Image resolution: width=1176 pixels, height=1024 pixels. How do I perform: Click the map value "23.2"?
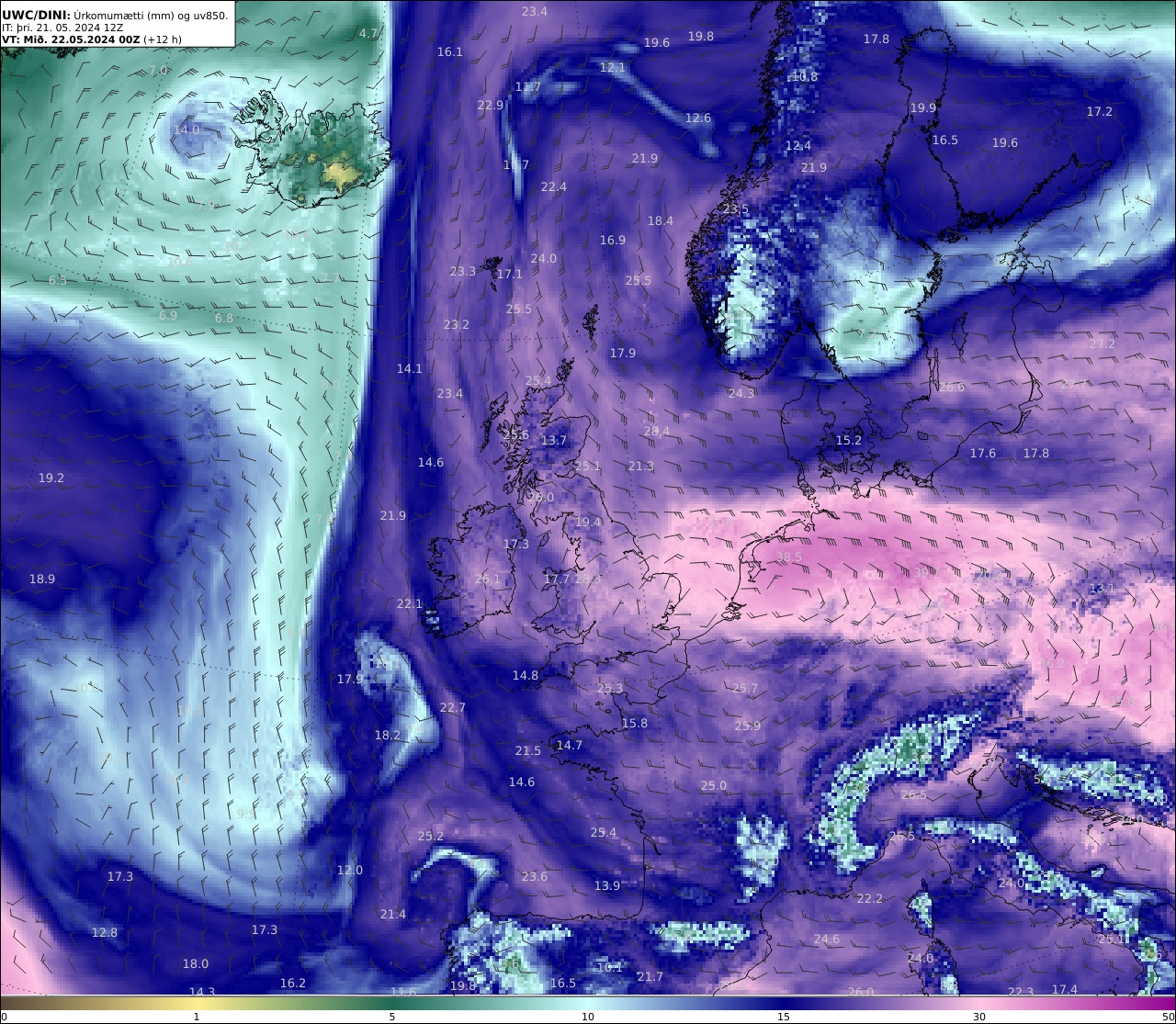(x=457, y=325)
